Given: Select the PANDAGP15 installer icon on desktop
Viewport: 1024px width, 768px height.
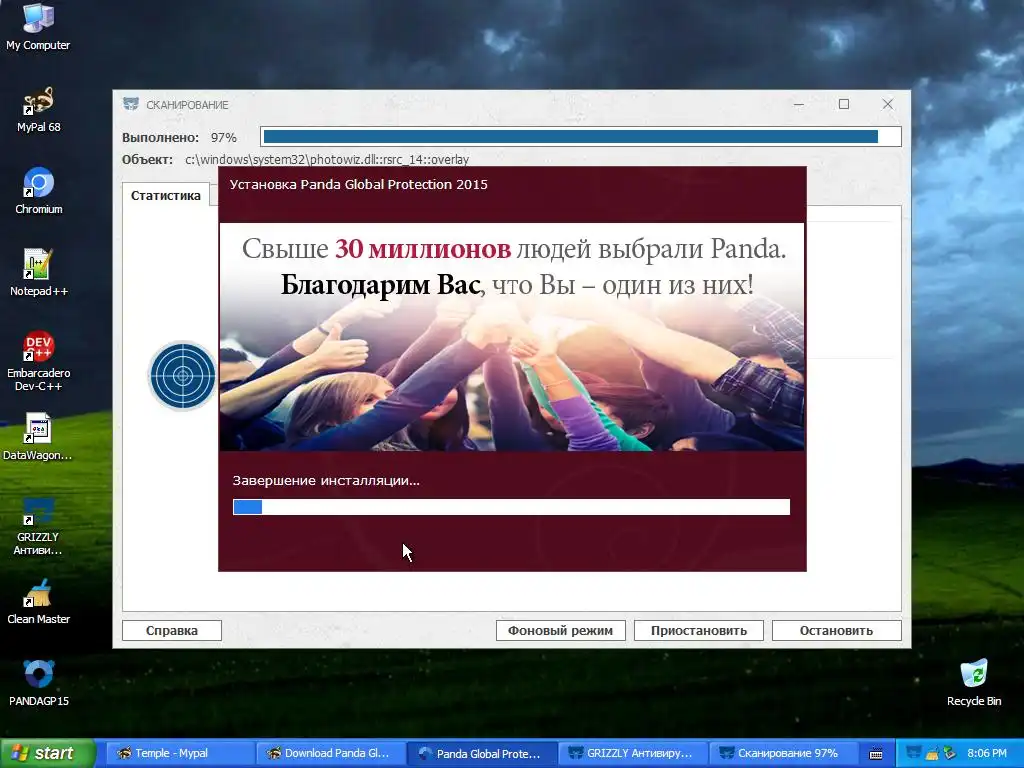Looking at the screenshot, I should pyautogui.click(x=39, y=683).
